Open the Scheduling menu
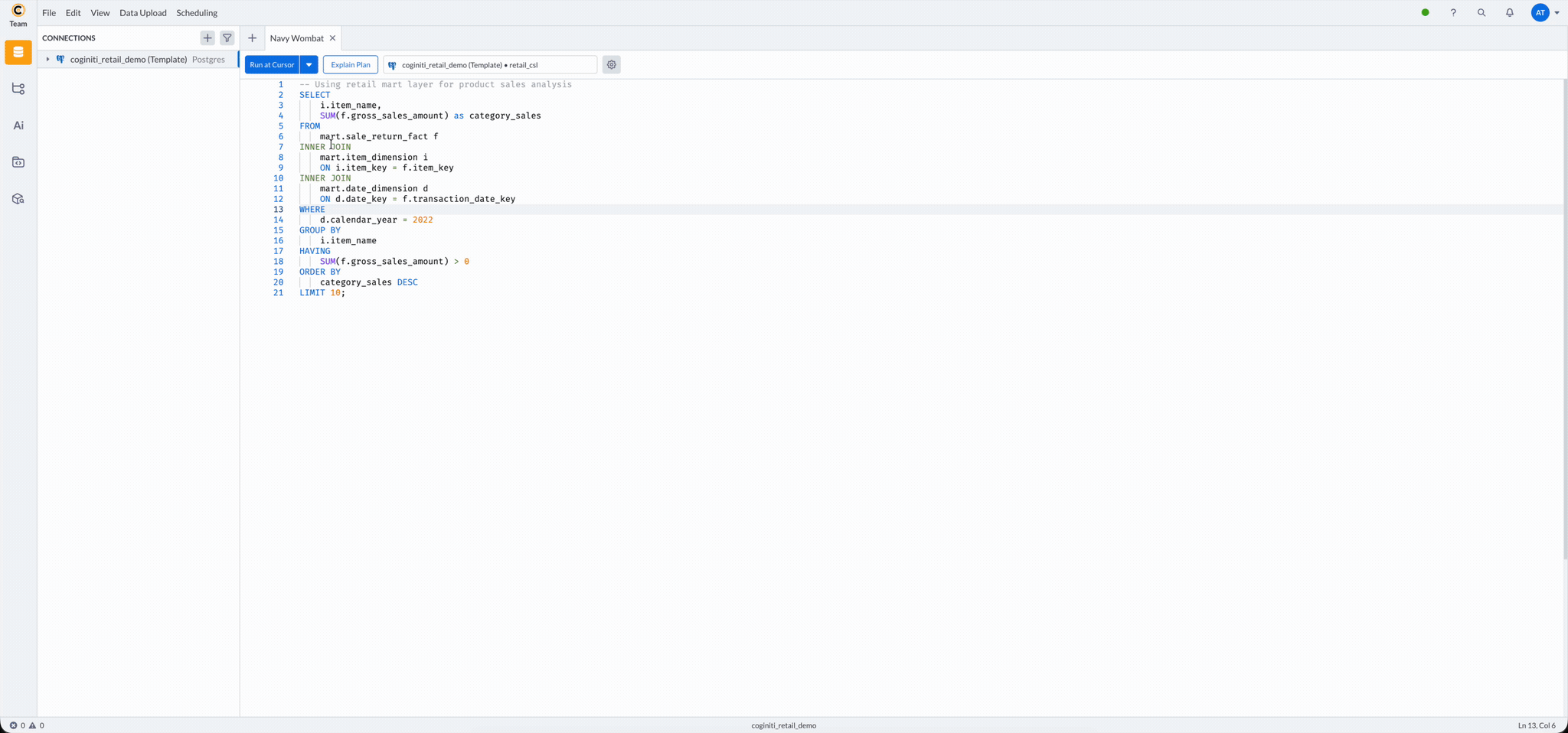The height and width of the screenshot is (733, 1568). click(x=197, y=13)
